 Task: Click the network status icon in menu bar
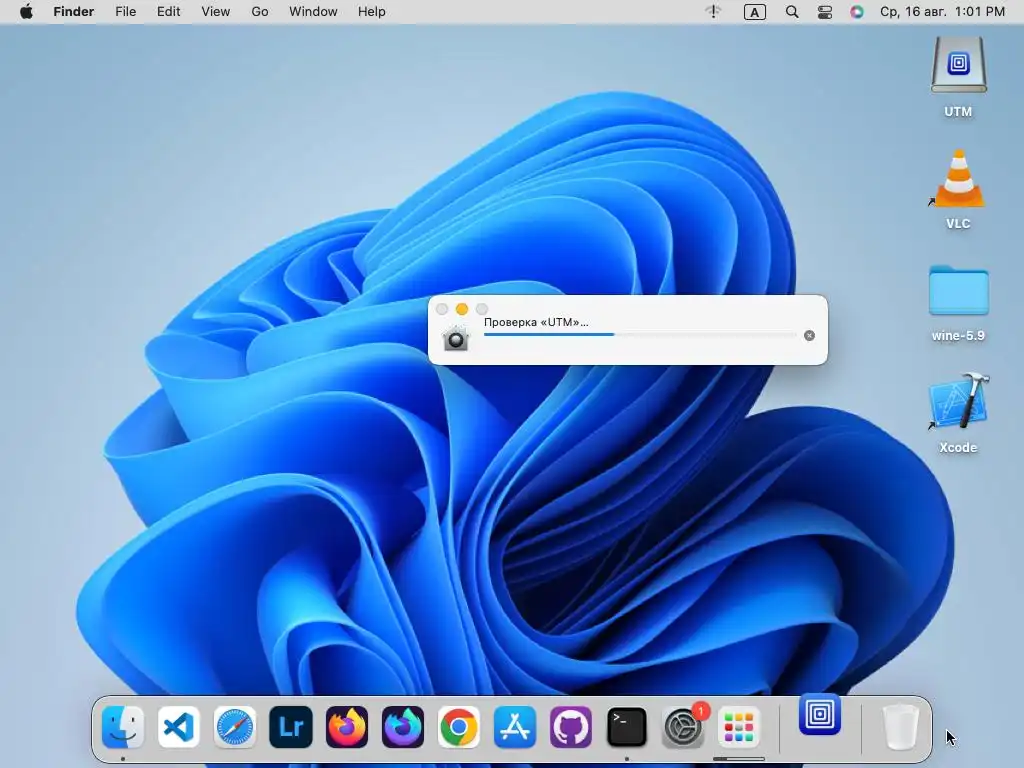[713, 12]
